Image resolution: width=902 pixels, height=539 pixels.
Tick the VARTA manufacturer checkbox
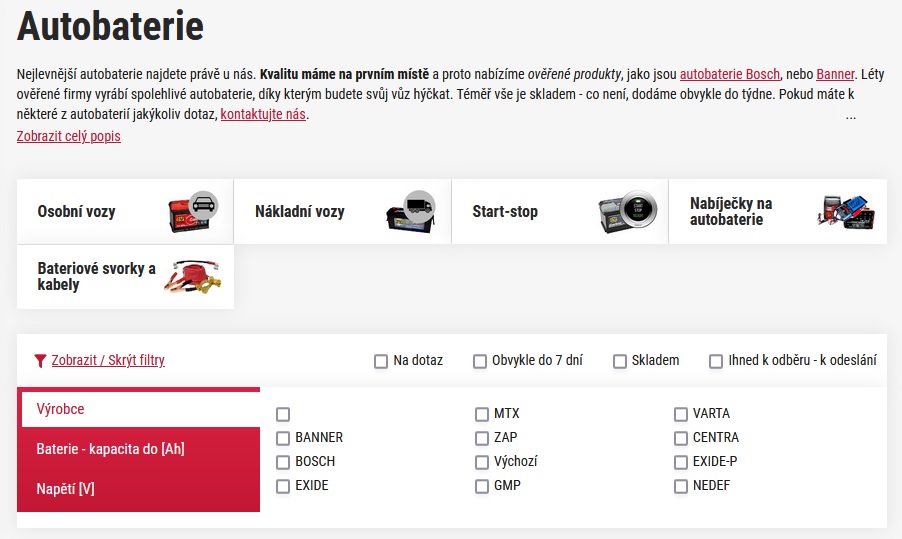point(681,414)
